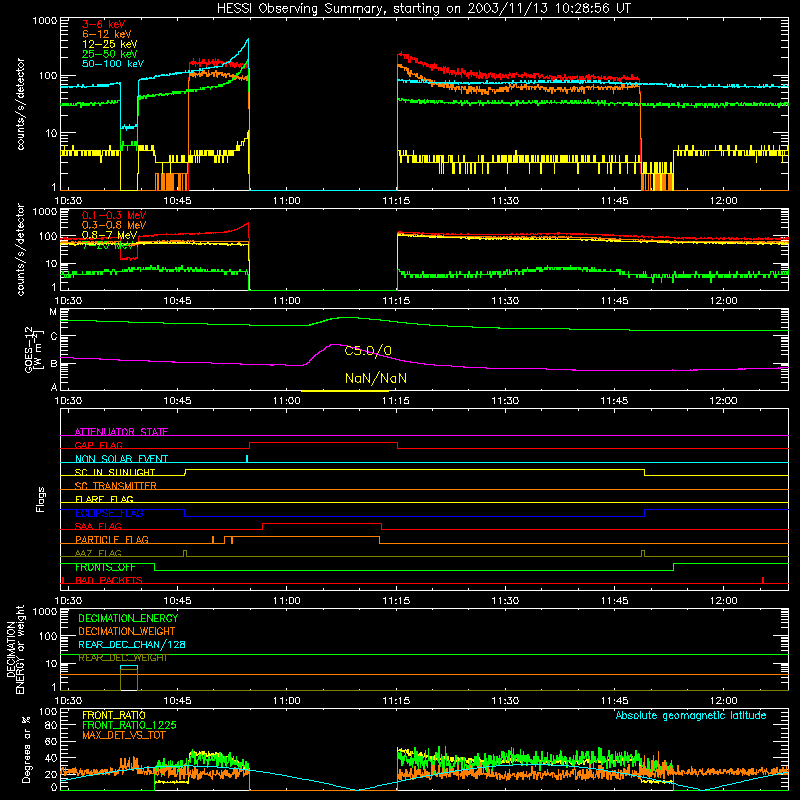Viewport: 800px width, 800px height.
Task: Select the 50-100 keV legend label
Action: point(113,64)
